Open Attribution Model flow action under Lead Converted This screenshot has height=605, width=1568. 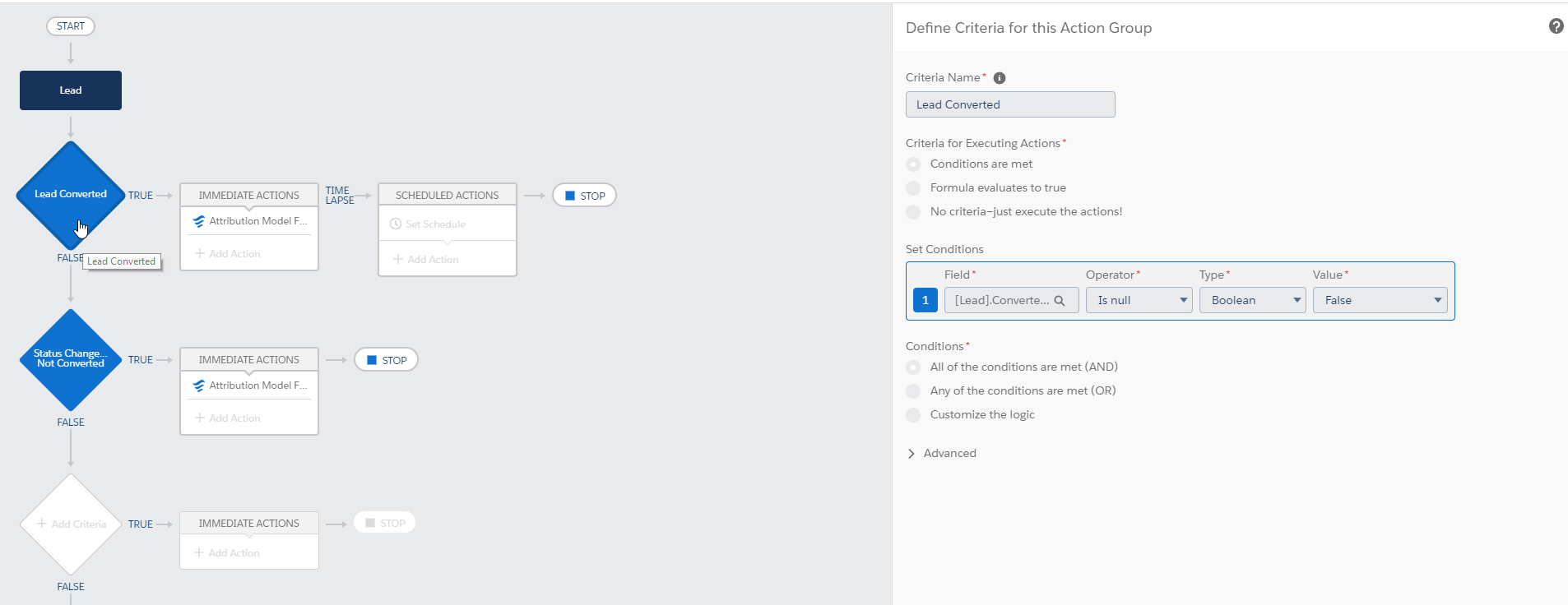coord(250,221)
